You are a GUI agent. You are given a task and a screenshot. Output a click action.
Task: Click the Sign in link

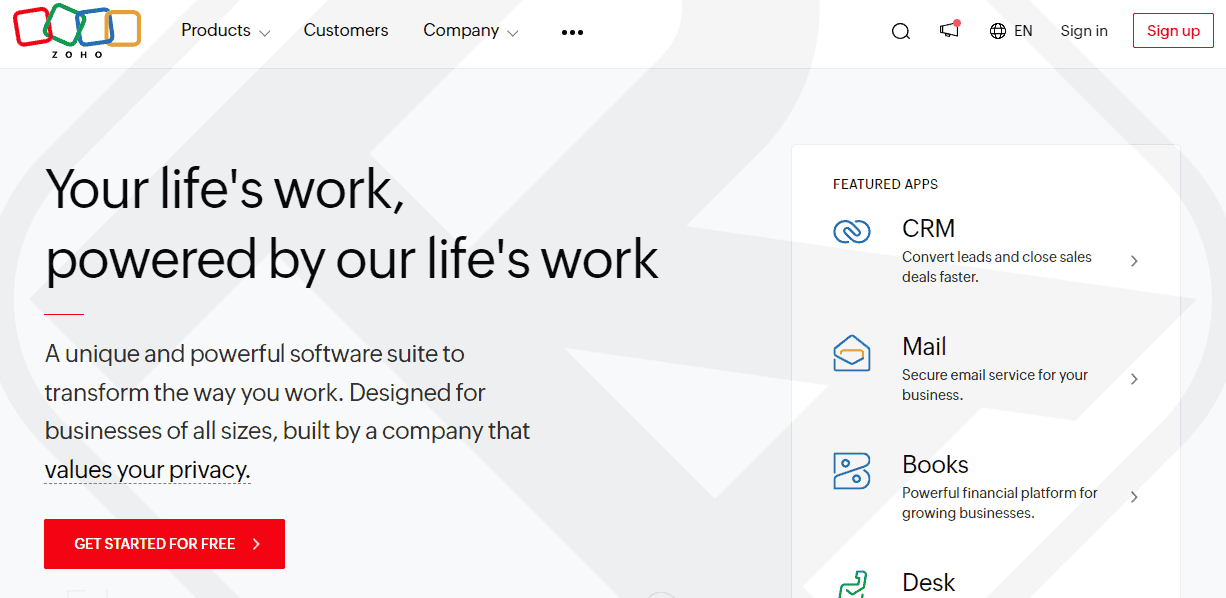(1084, 31)
